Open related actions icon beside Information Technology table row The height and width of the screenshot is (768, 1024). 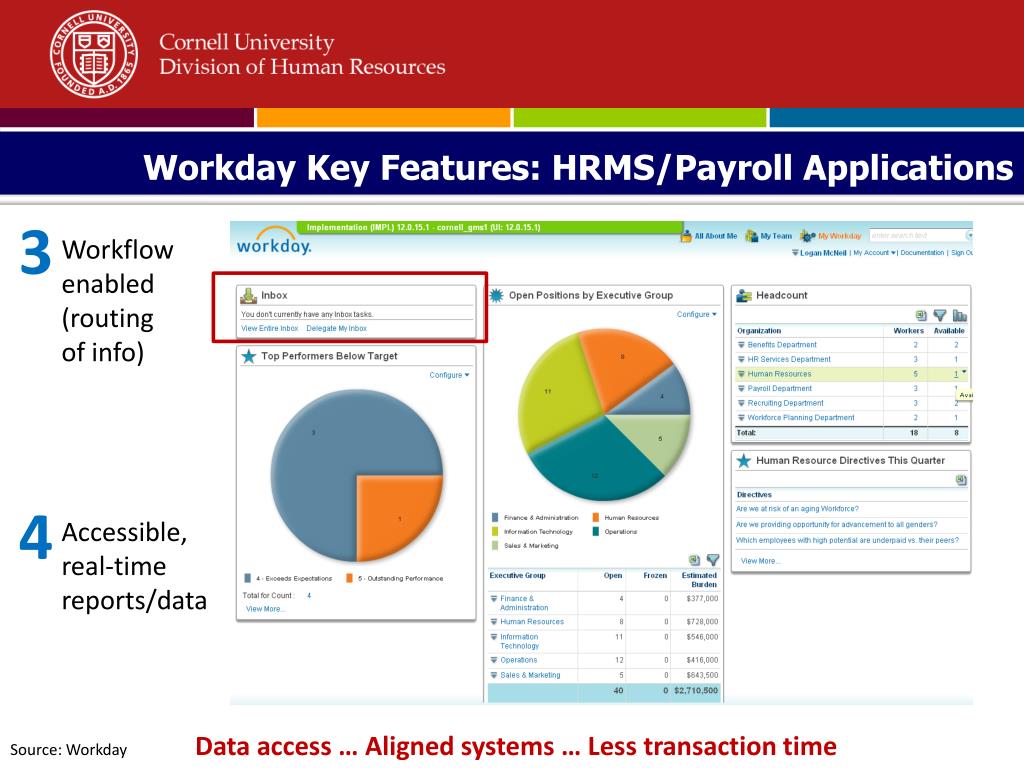494,637
